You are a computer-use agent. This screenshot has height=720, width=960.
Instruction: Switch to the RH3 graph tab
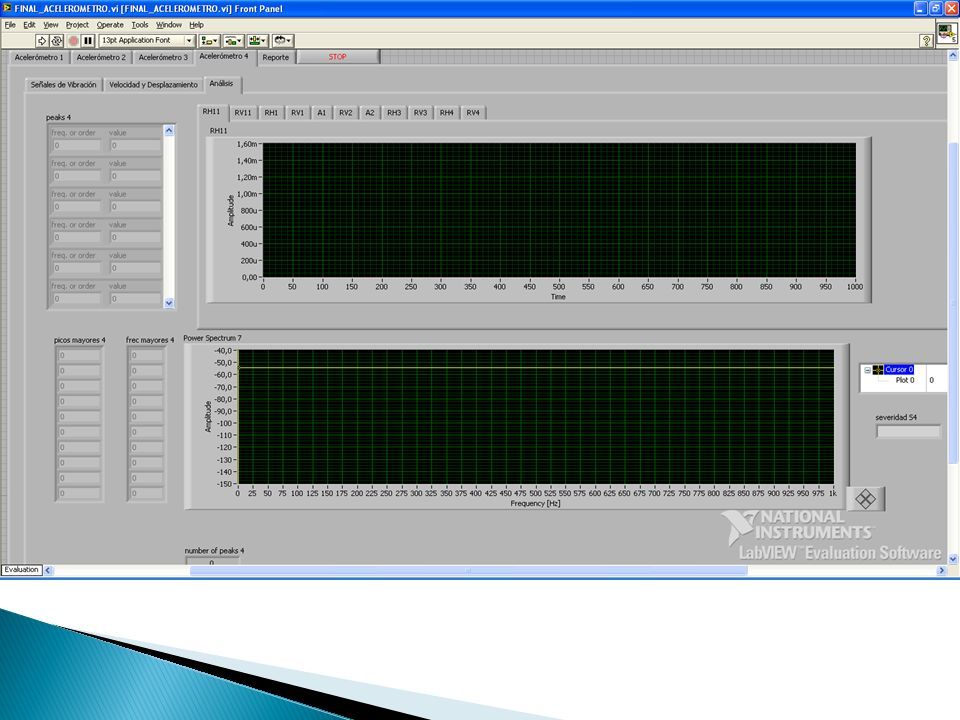click(394, 113)
